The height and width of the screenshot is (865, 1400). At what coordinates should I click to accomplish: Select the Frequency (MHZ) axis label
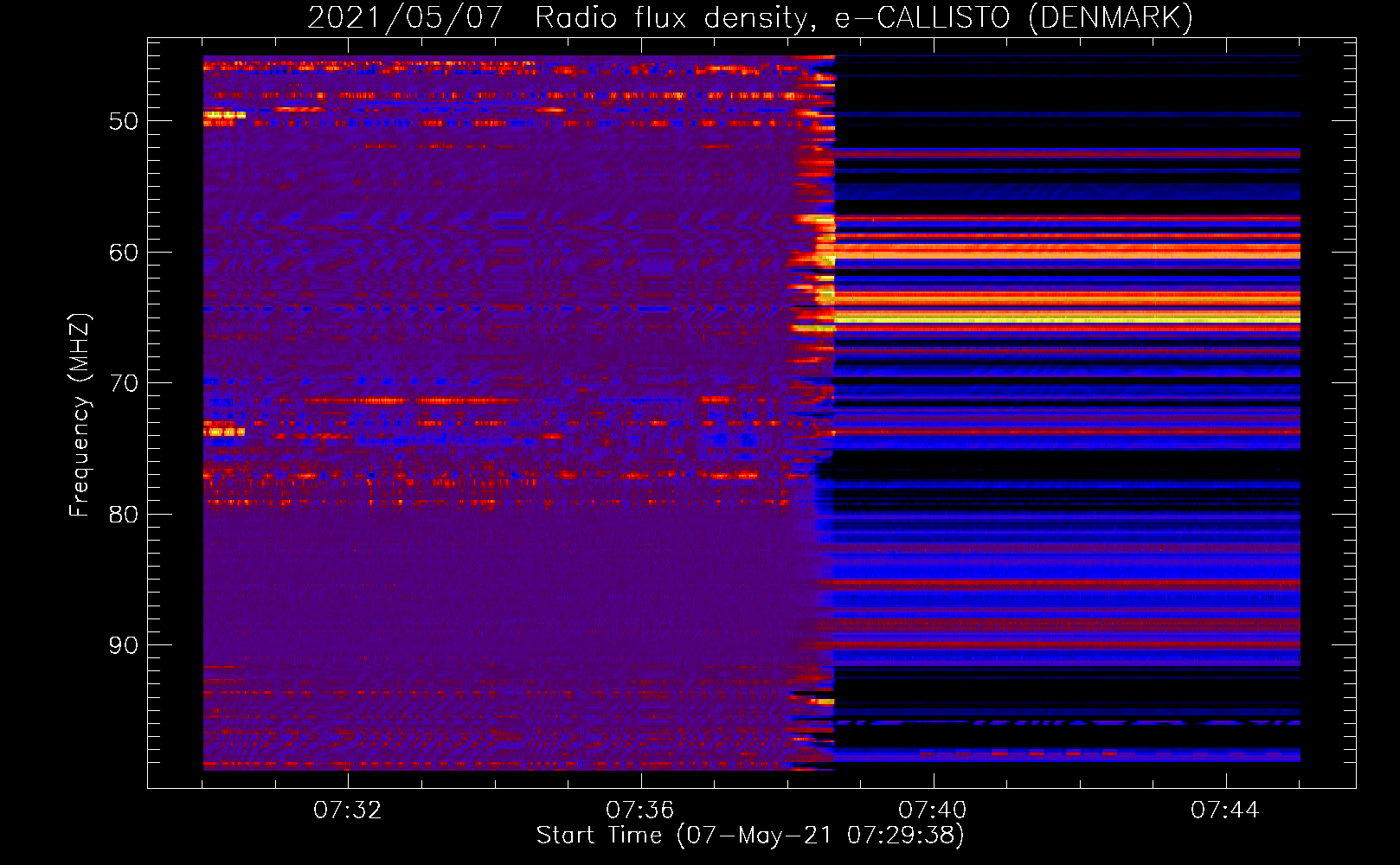(x=80, y=415)
